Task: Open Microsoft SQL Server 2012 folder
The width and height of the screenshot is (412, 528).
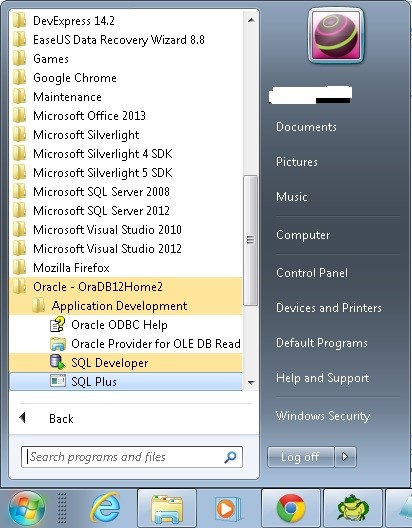Action: coord(126,211)
